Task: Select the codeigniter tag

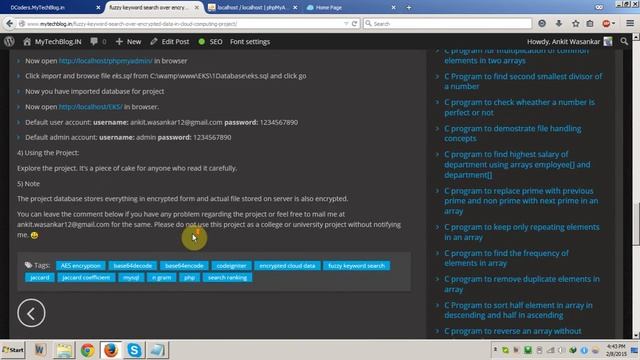Action: [x=231, y=266]
